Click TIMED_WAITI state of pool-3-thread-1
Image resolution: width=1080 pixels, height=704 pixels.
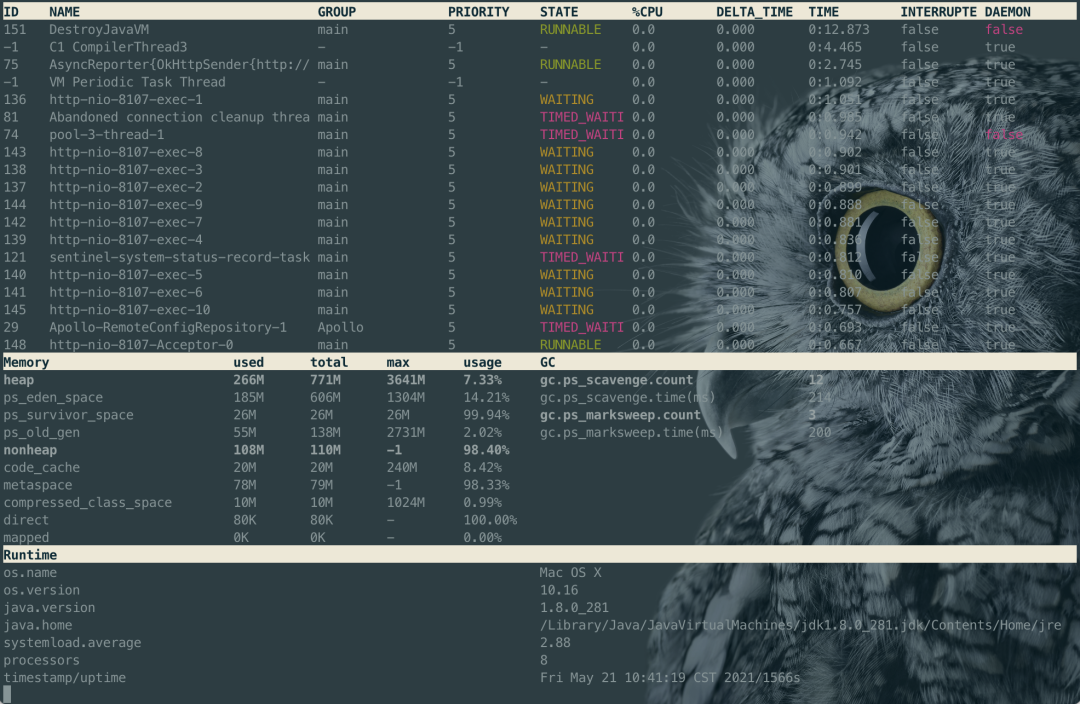(582, 135)
